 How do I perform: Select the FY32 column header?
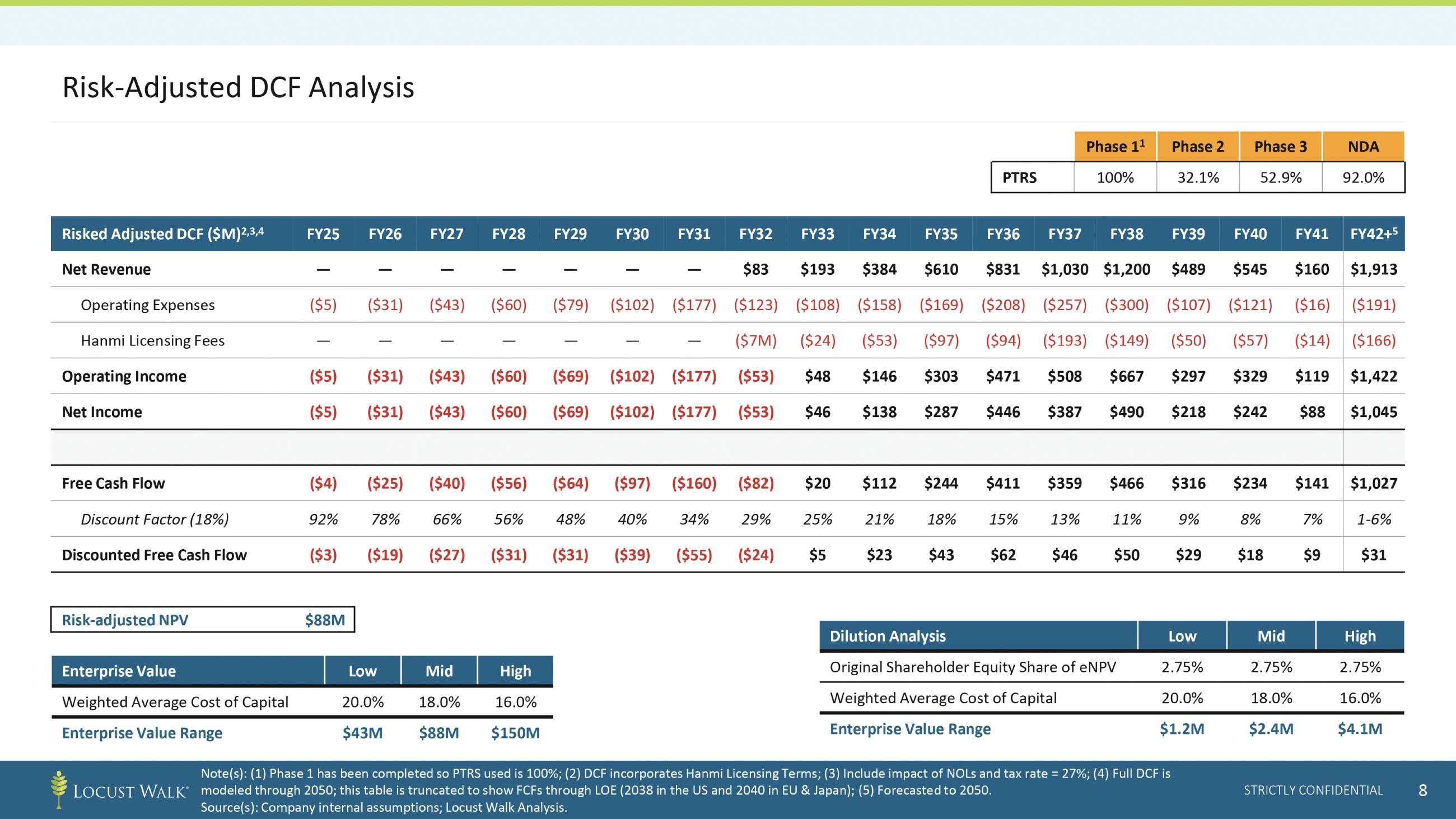click(x=755, y=234)
